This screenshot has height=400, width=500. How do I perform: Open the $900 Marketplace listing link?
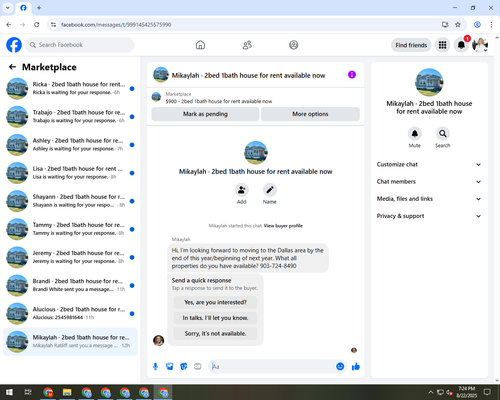click(x=219, y=101)
